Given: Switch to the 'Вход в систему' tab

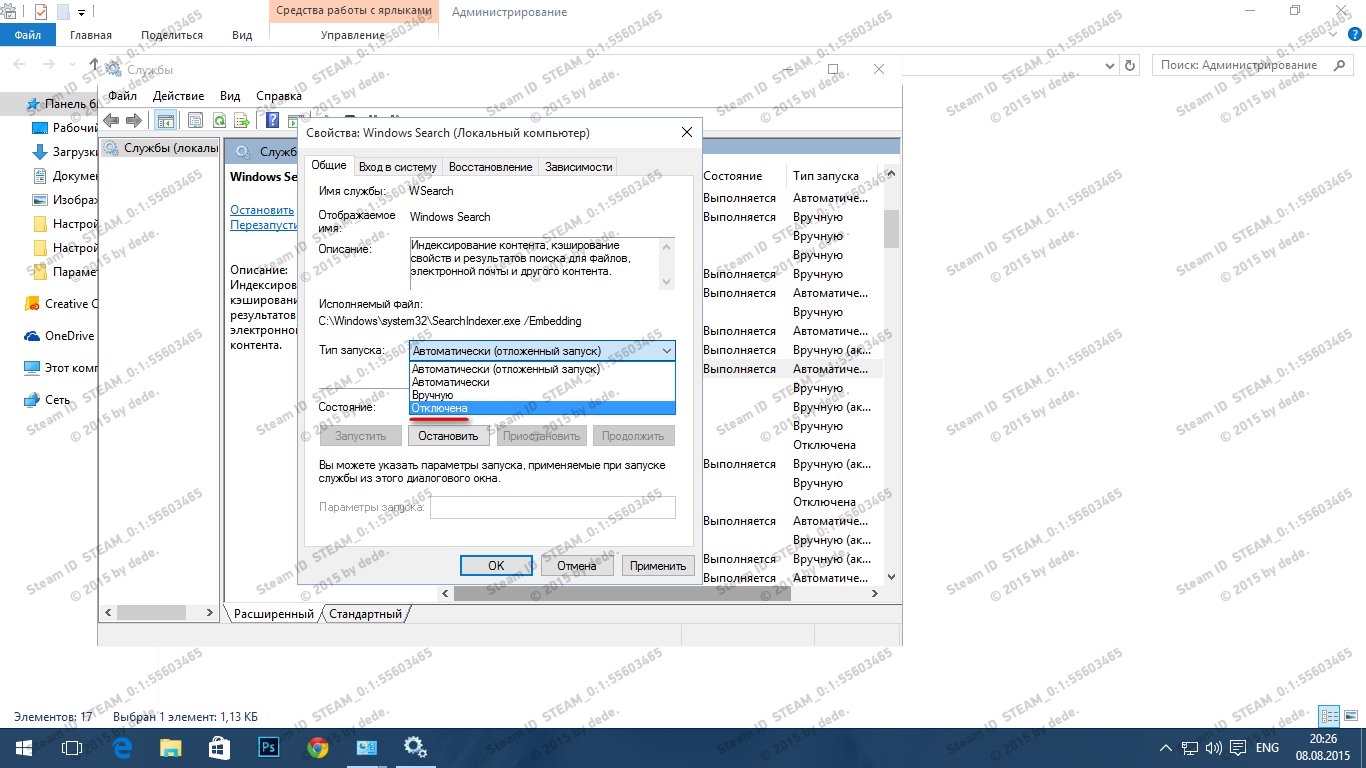Looking at the screenshot, I should click(x=398, y=167).
